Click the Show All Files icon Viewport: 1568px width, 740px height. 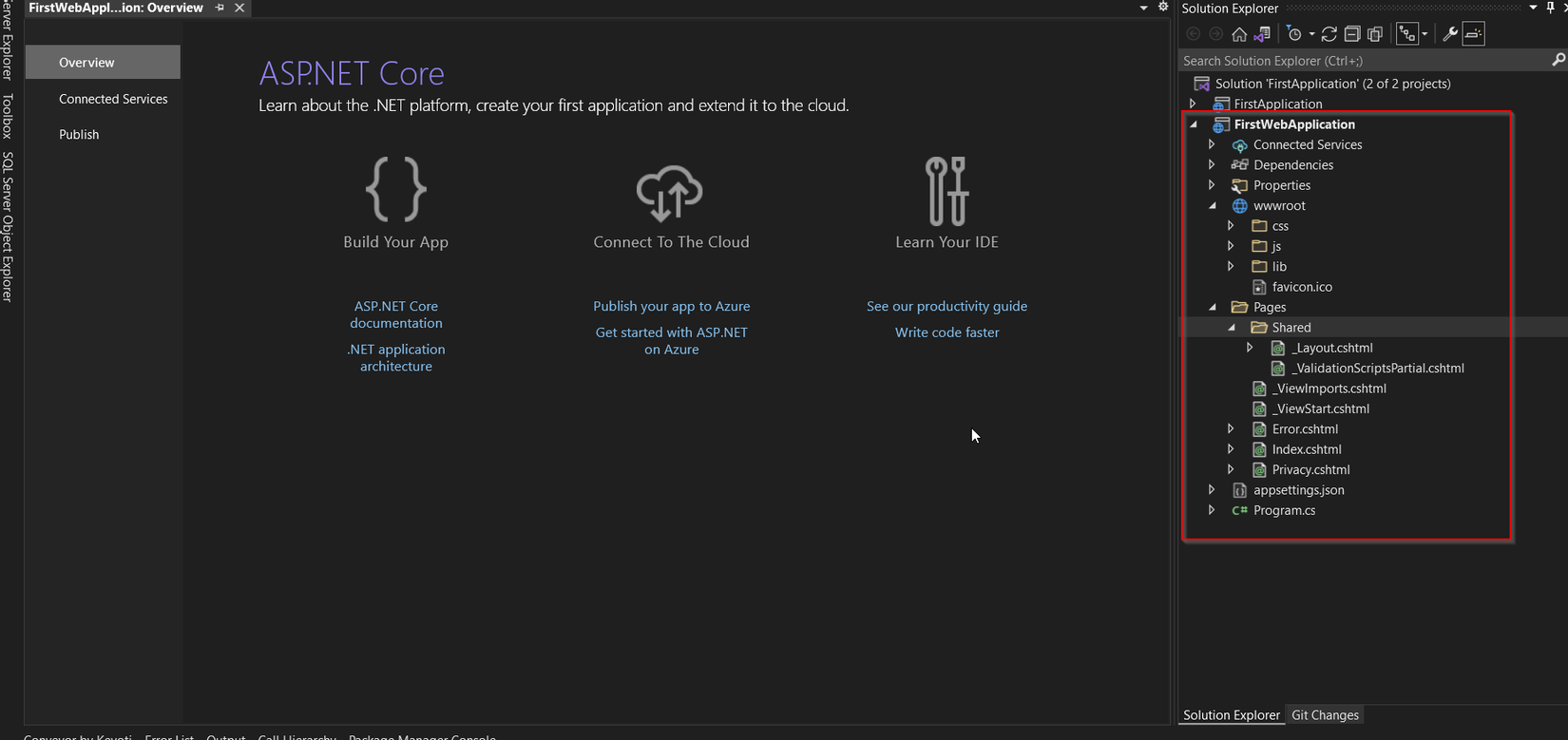click(x=1375, y=34)
